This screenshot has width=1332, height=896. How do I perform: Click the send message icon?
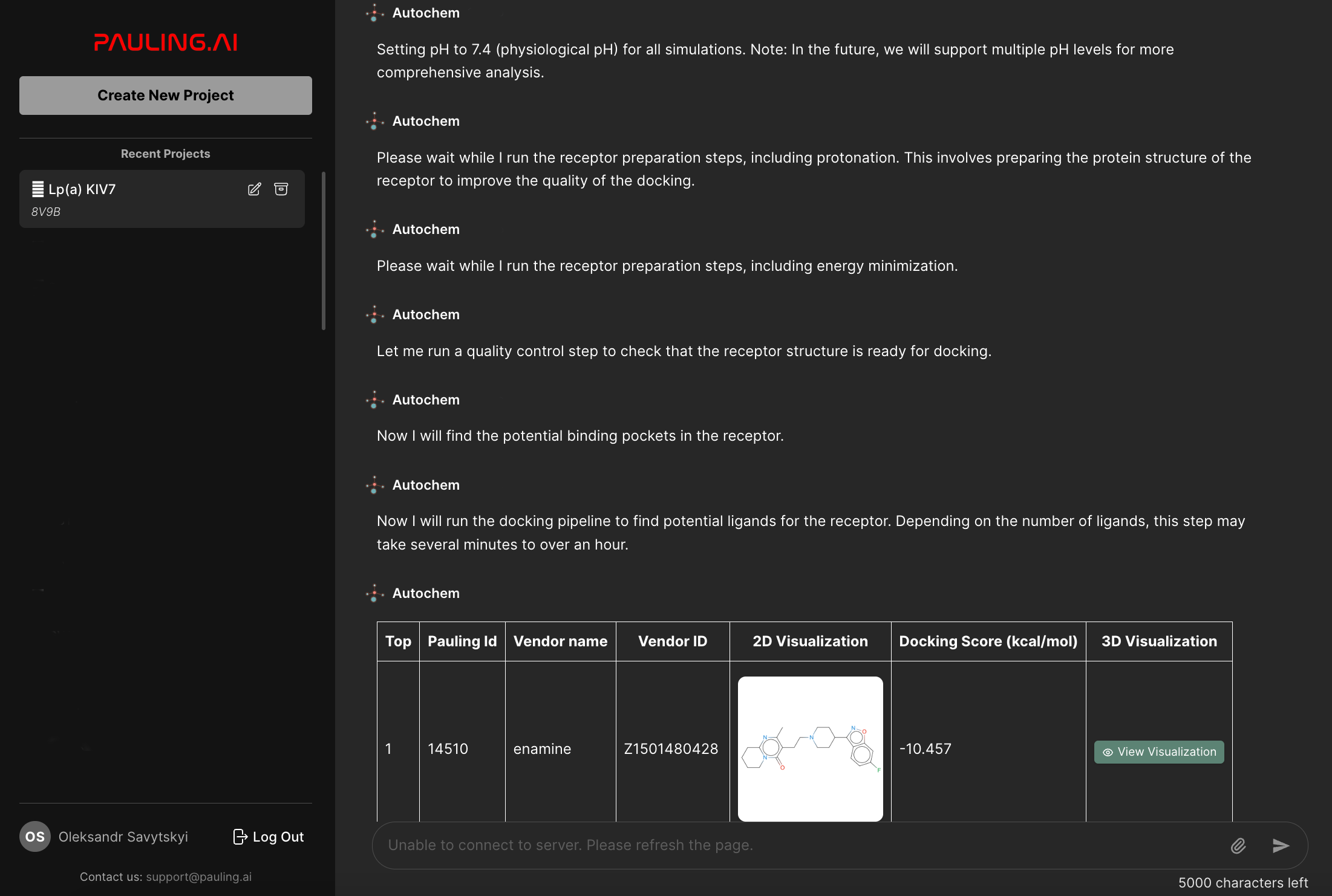pyautogui.click(x=1281, y=845)
